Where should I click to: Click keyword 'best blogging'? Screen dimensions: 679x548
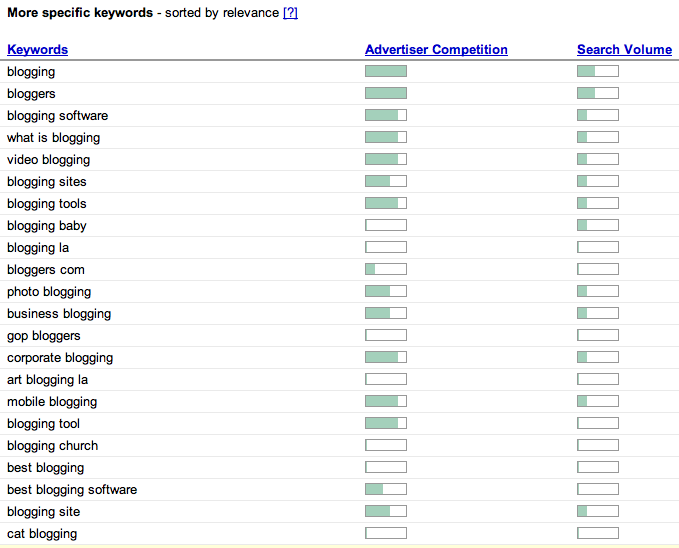click(x=45, y=468)
